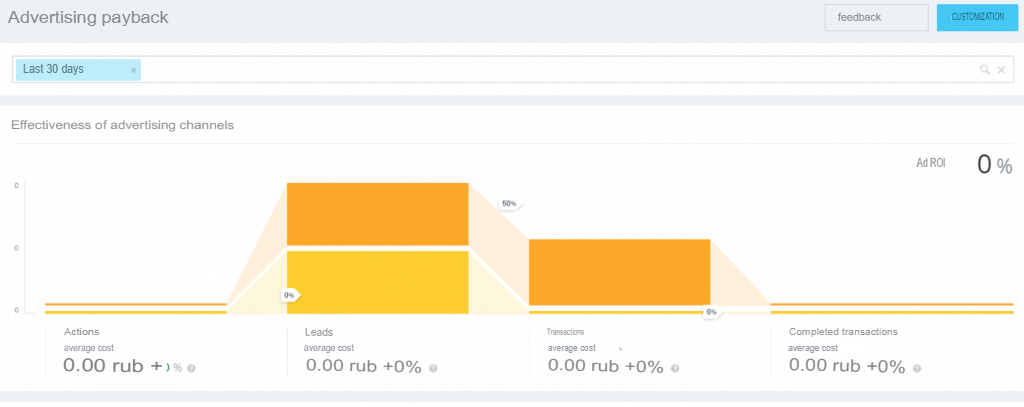Click the 0% marker under Transactions bar
Image resolution: width=1024 pixels, height=407 pixels.
710,312
